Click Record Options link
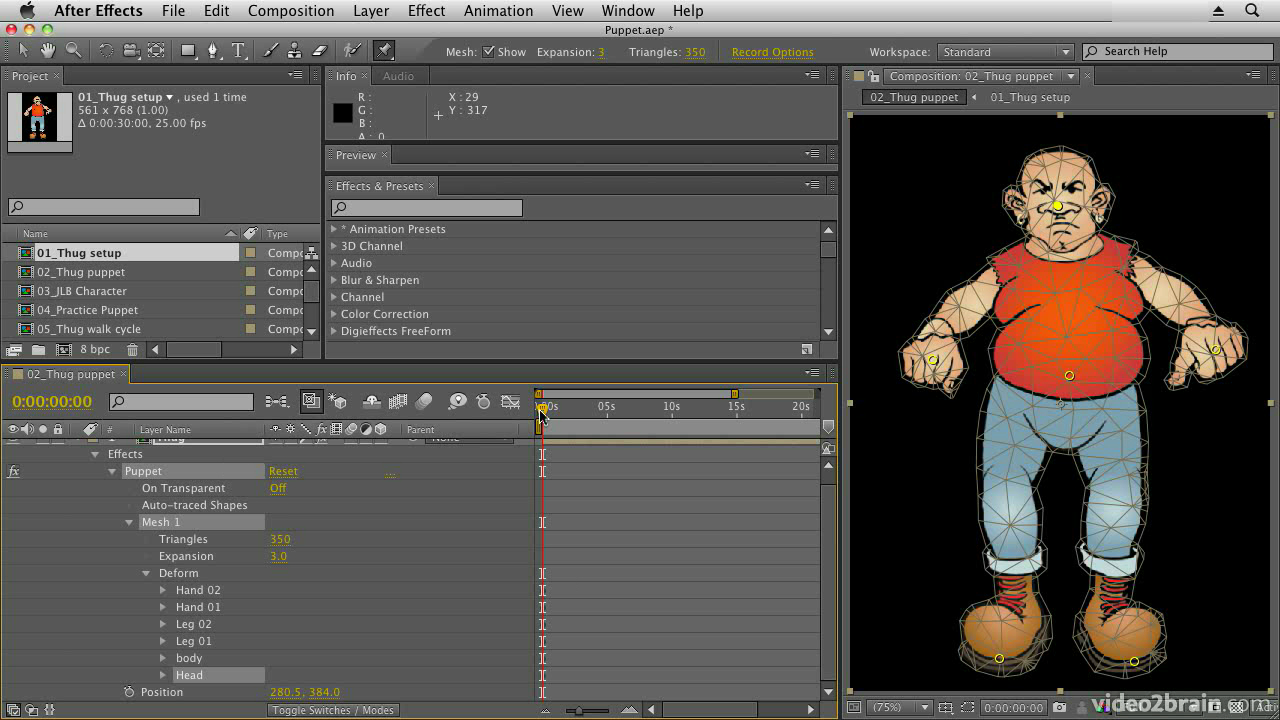 [772, 52]
